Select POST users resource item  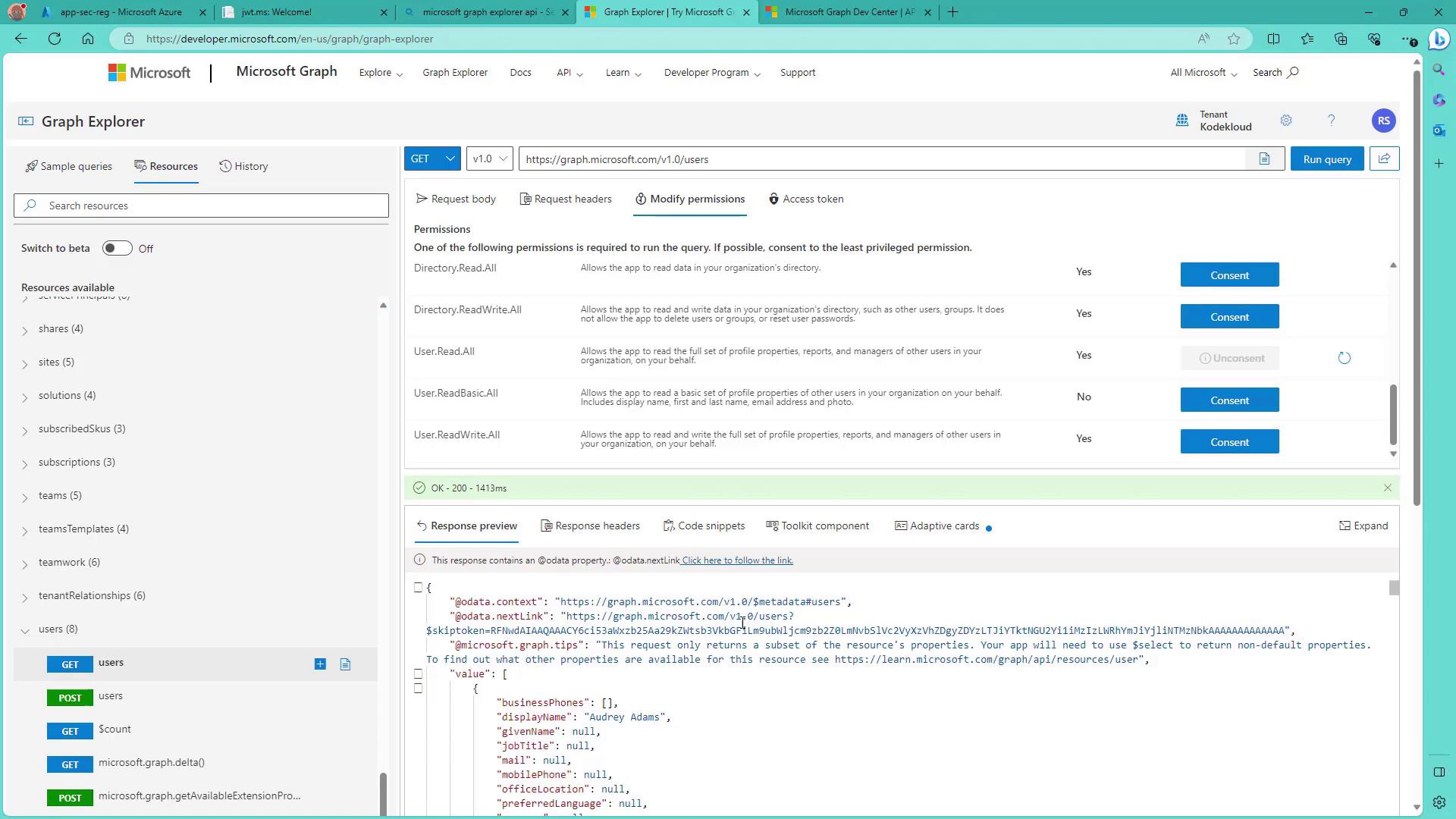pos(196,697)
